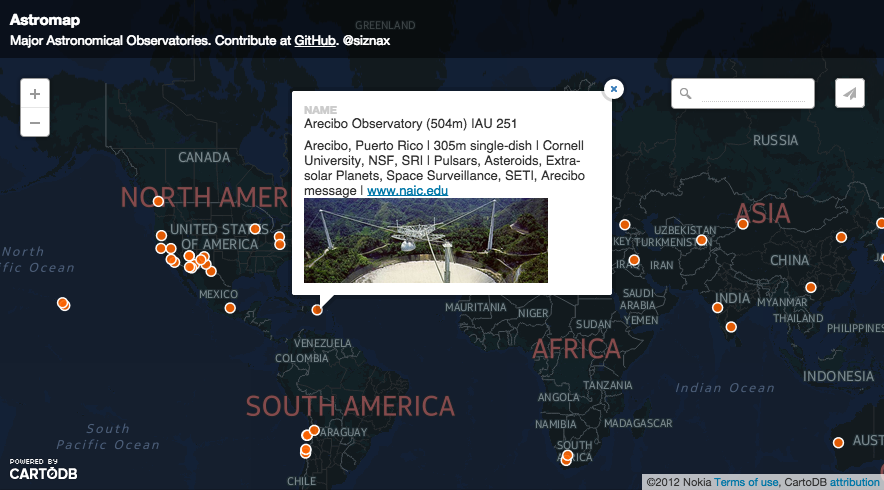Screen dimensions: 884x490
Task: Open the CartoDB attribution link
Action: pyautogui.click(x=854, y=482)
